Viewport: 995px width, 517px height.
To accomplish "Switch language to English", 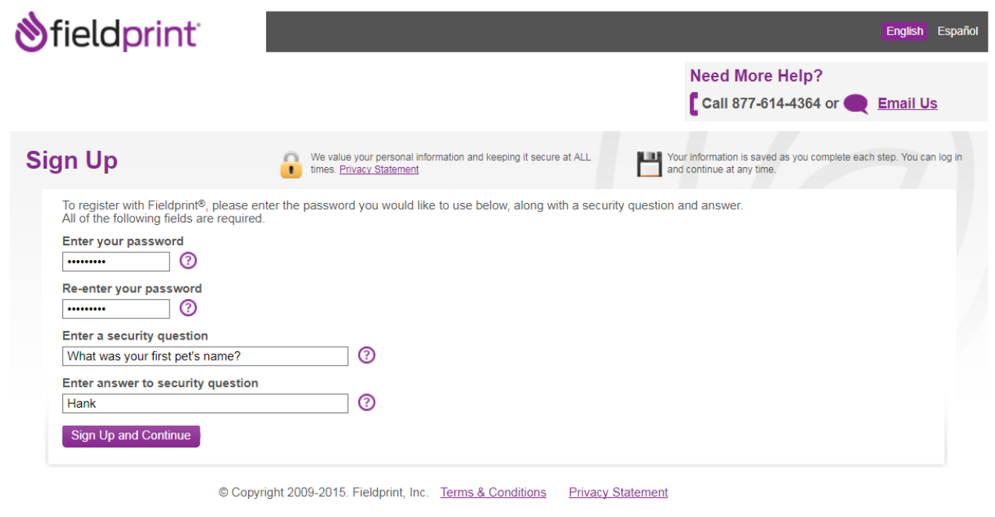I will click(x=904, y=31).
